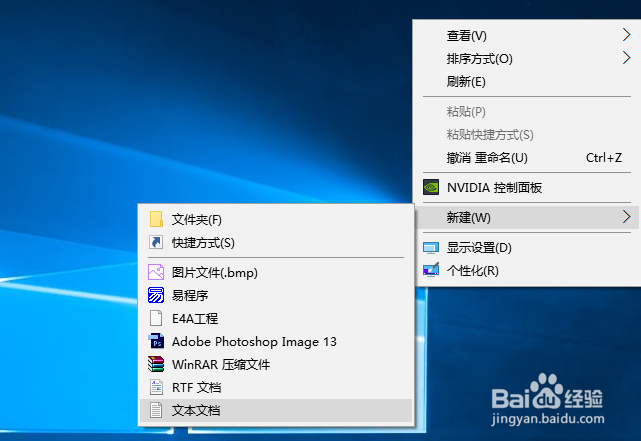641x441 pixels.
Task: Click the WinRAR stacked books icon
Action: pyautogui.click(x=156, y=364)
